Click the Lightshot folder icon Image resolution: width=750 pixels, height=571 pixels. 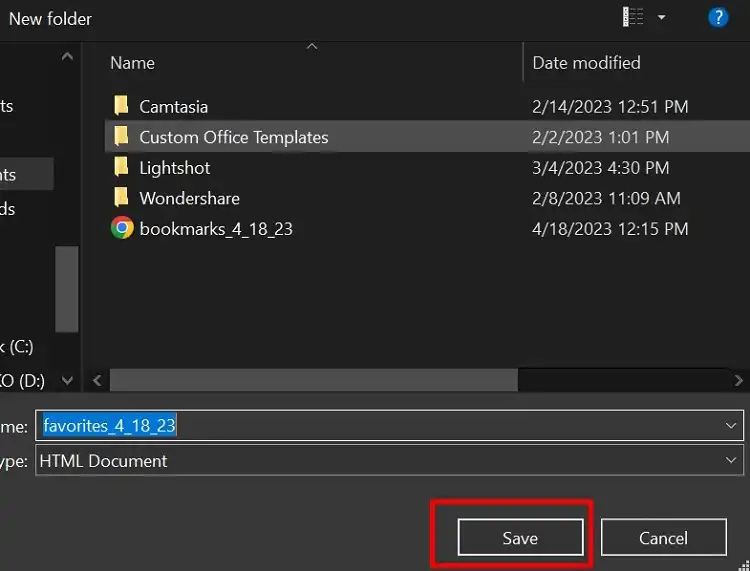[x=121, y=167]
